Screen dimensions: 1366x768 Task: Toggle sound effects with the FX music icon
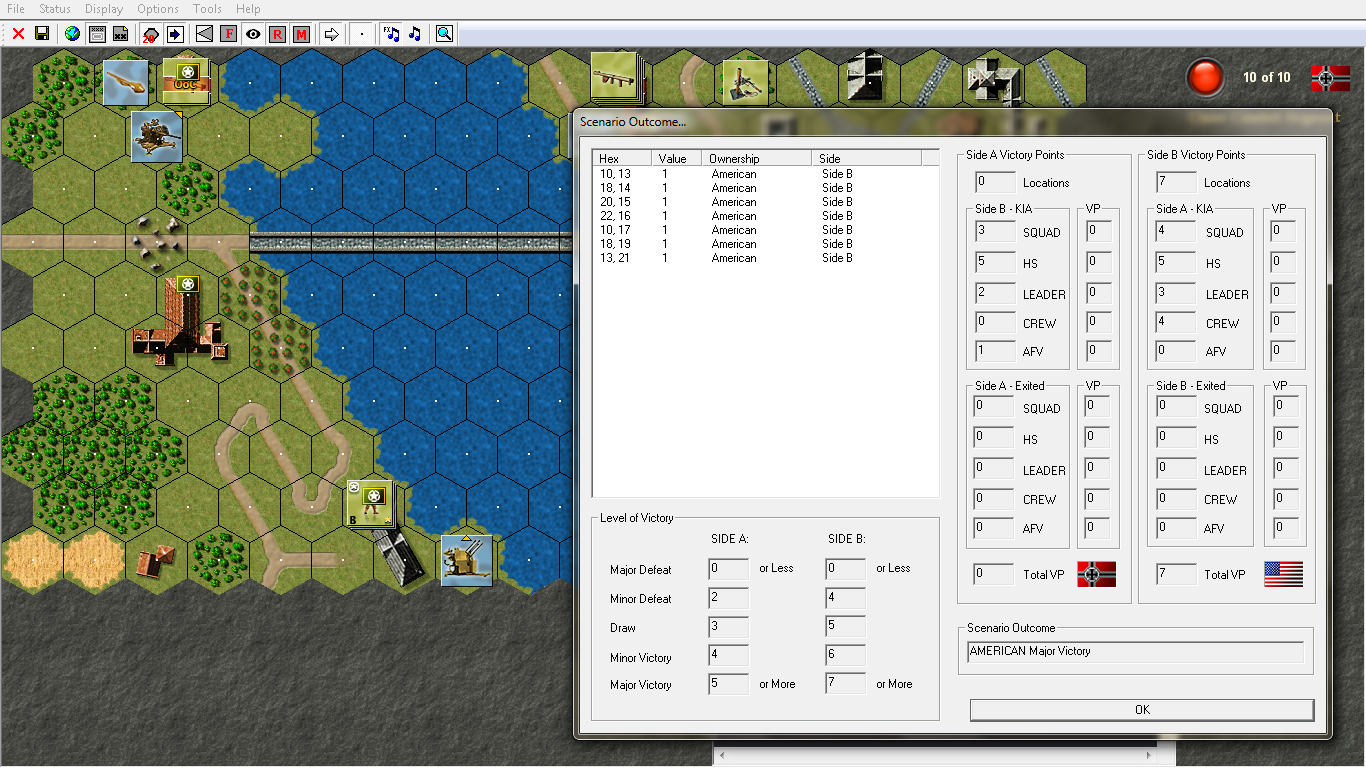391,34
